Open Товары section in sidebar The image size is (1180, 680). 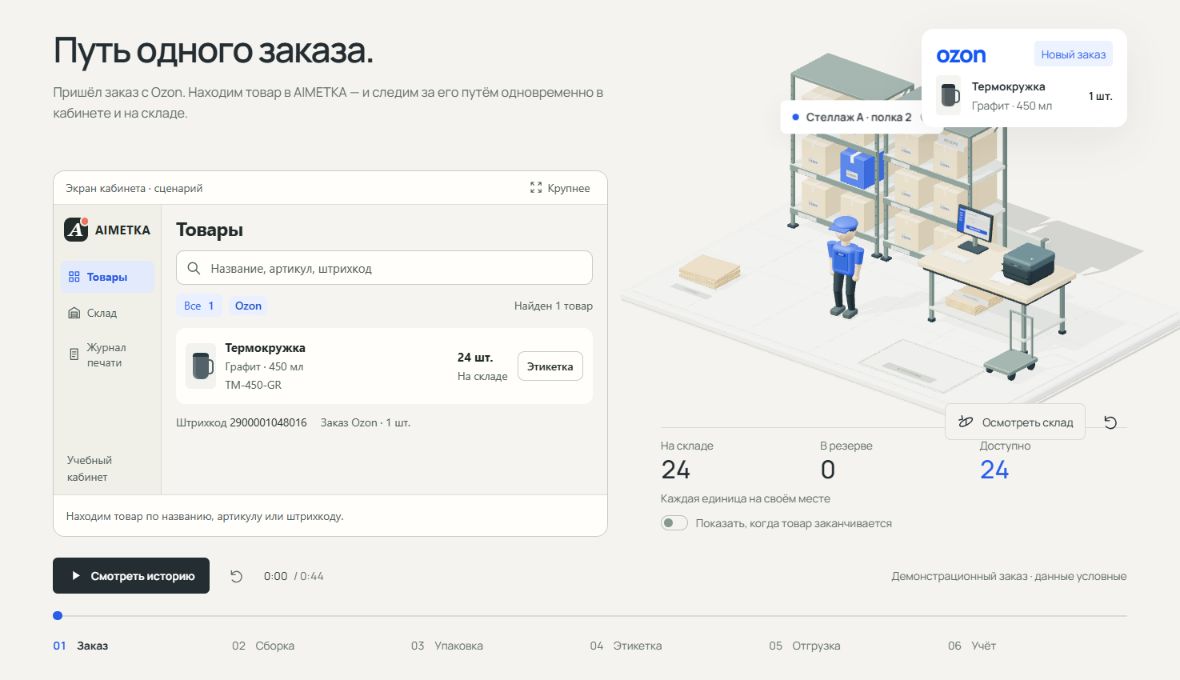coord(107,277)
